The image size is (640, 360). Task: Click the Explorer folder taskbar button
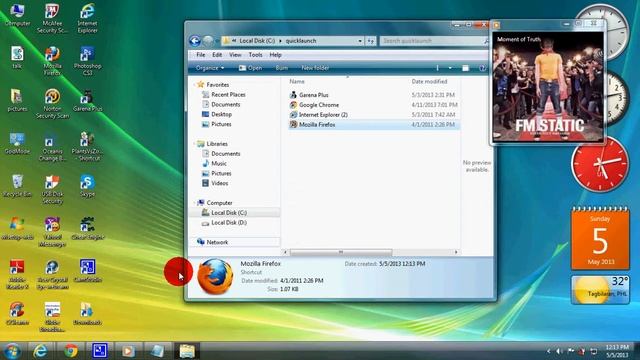(x=187, y=351)
